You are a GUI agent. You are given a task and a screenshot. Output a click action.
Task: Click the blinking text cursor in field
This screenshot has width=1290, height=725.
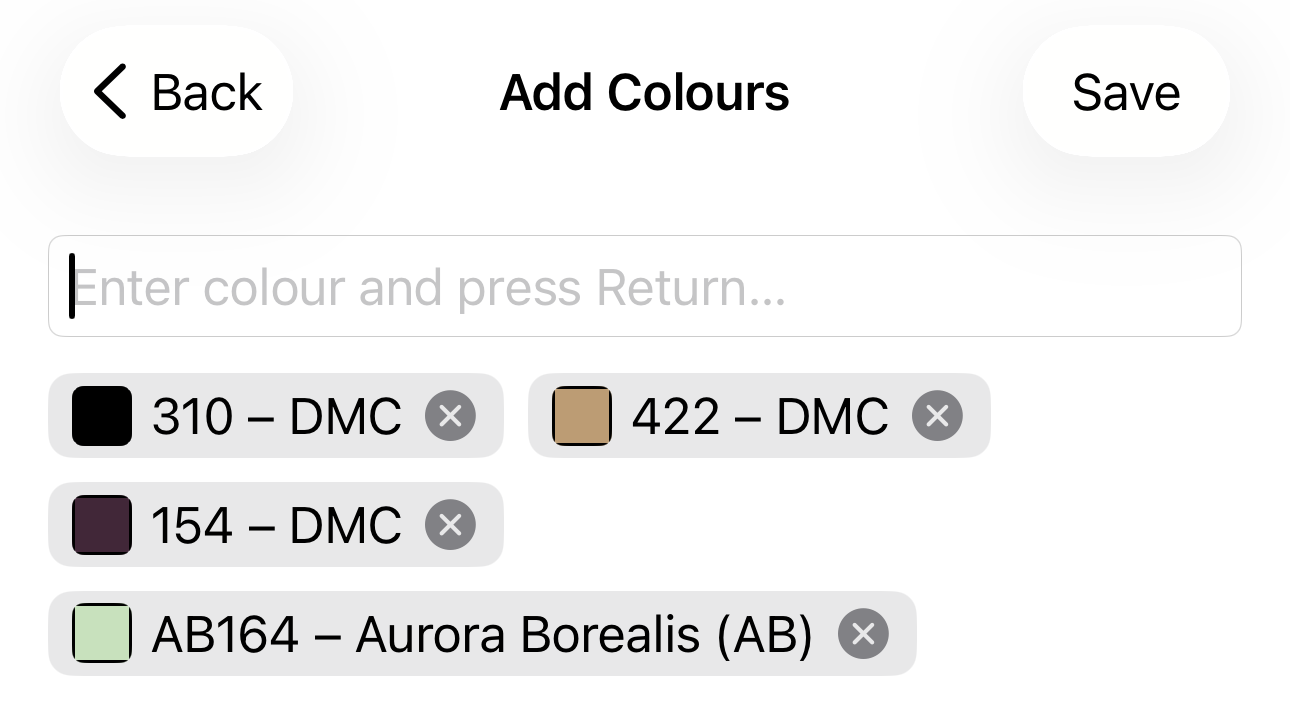72,287
